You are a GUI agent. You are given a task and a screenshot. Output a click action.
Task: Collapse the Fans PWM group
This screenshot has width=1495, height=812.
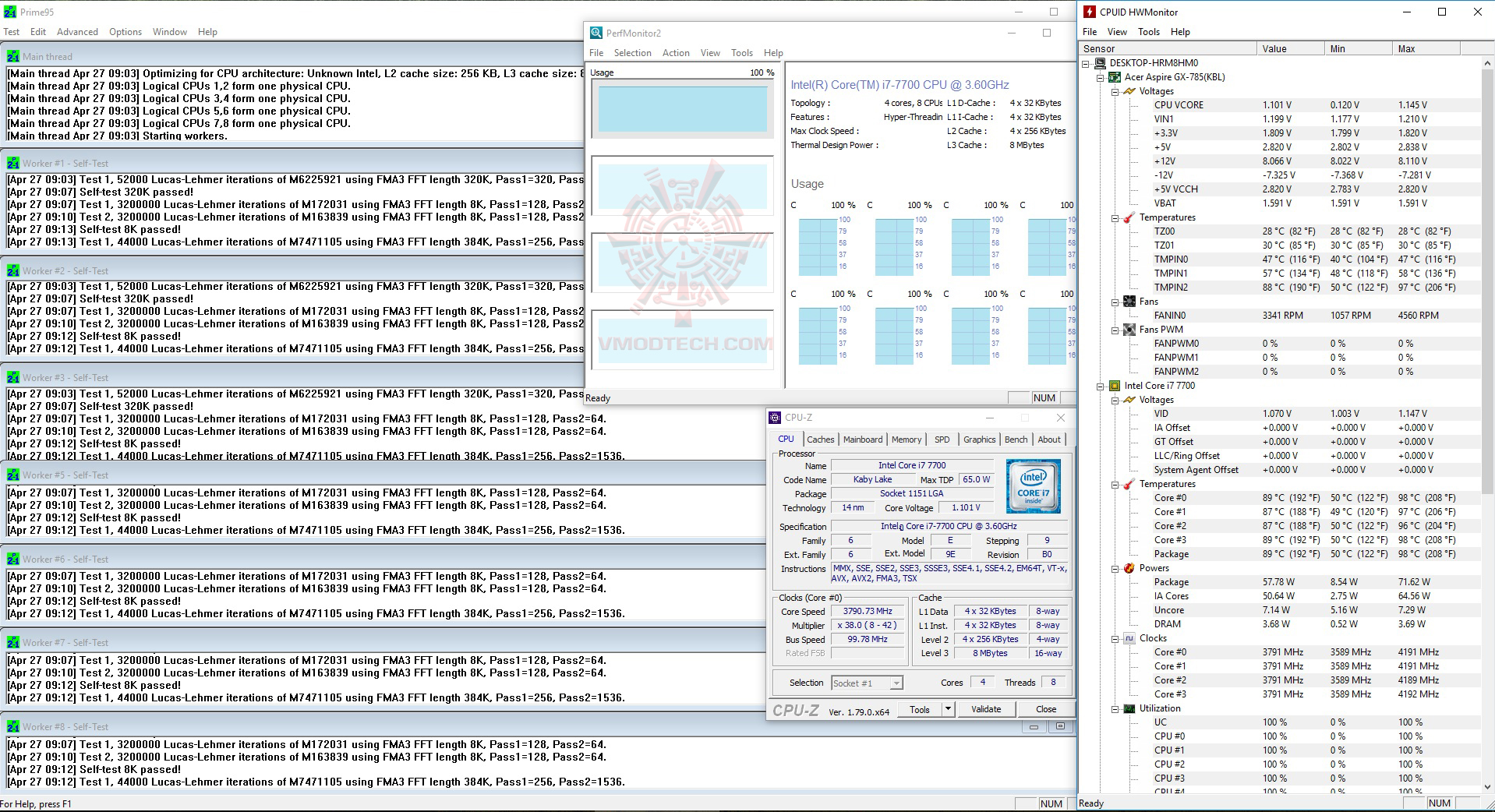point(1115,330)
